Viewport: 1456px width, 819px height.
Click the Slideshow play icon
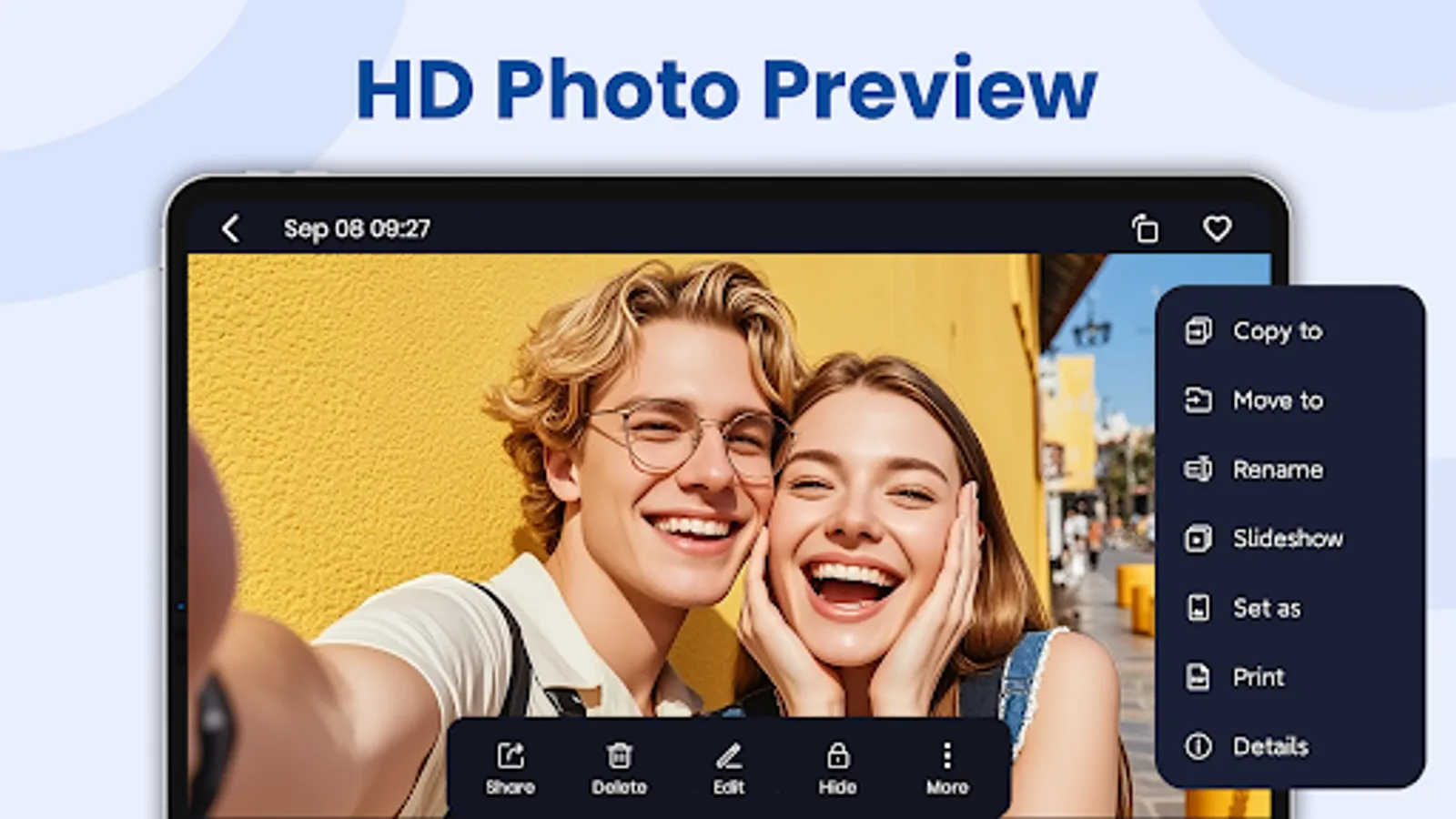tap(1201, 539)
